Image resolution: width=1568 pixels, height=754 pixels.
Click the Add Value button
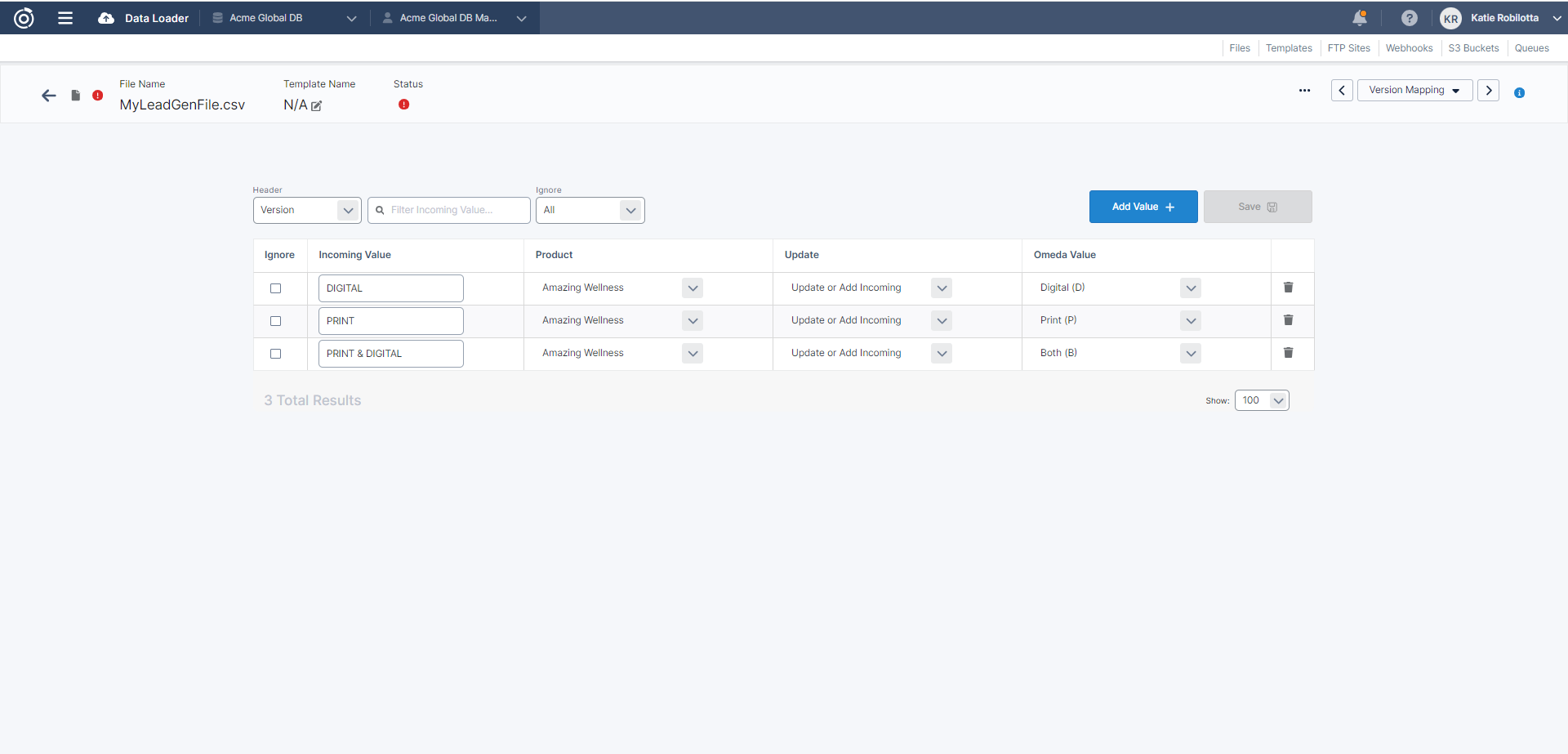1143,207
